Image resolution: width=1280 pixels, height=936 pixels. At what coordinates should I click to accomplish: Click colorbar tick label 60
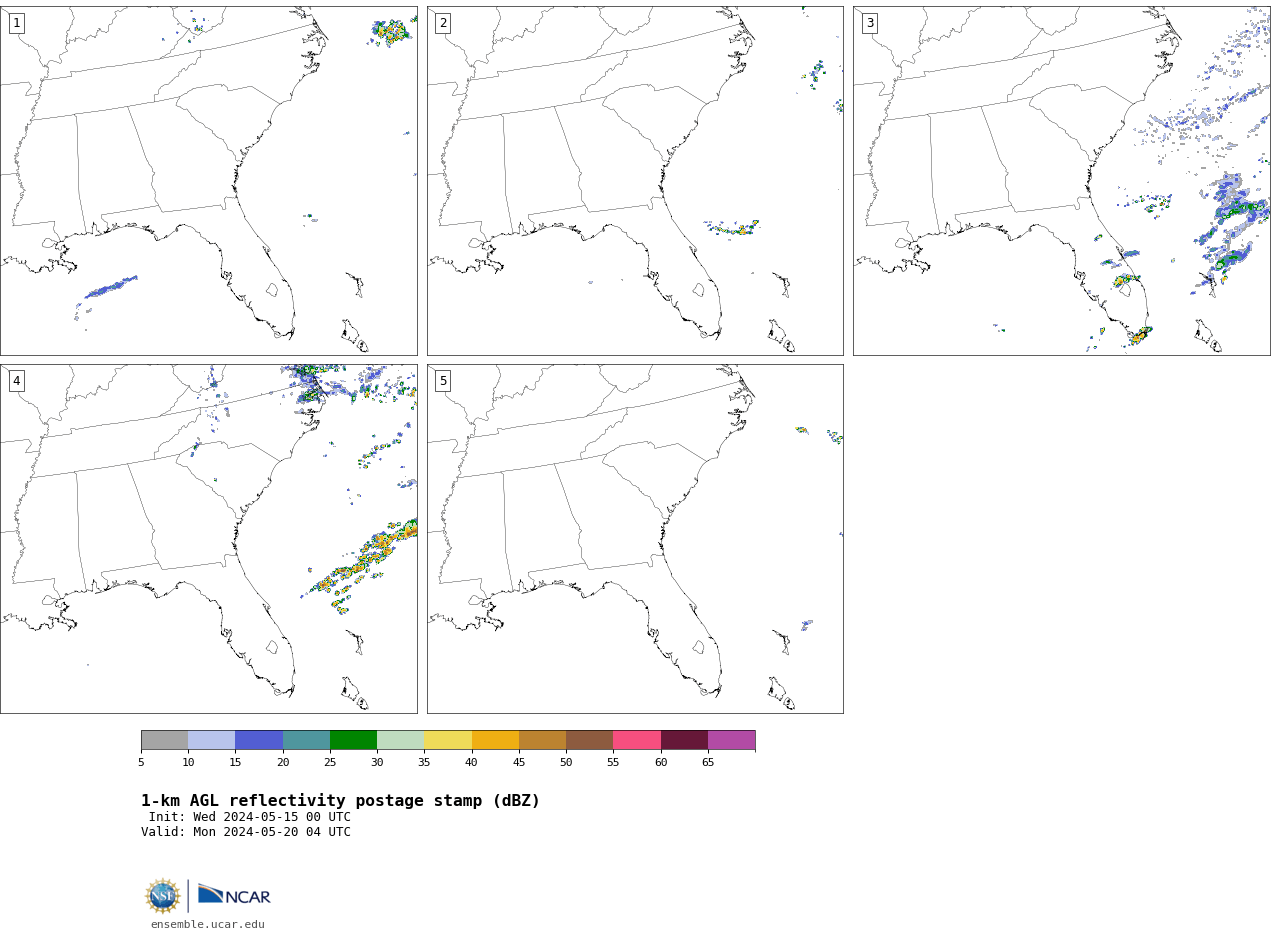click(x=661, y=762)
